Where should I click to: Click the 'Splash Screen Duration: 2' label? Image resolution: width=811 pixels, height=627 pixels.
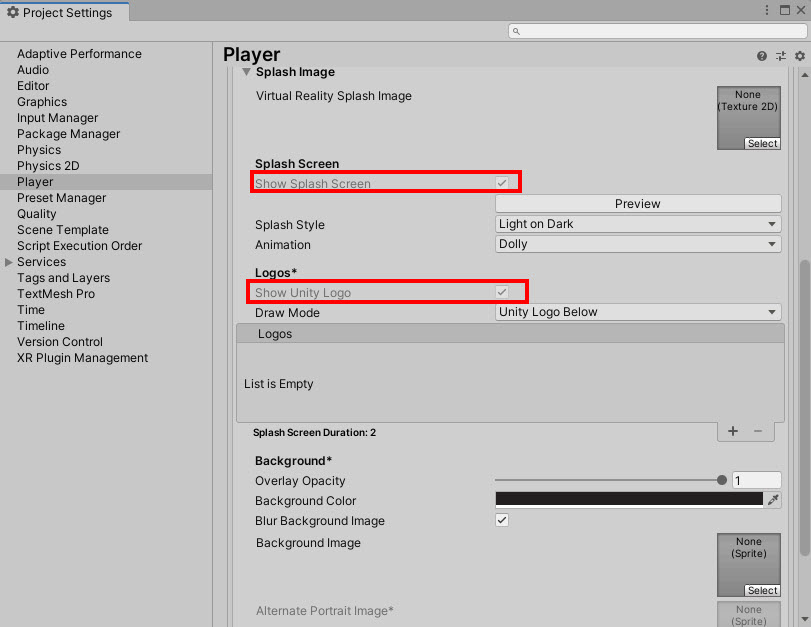coord(314,432)
